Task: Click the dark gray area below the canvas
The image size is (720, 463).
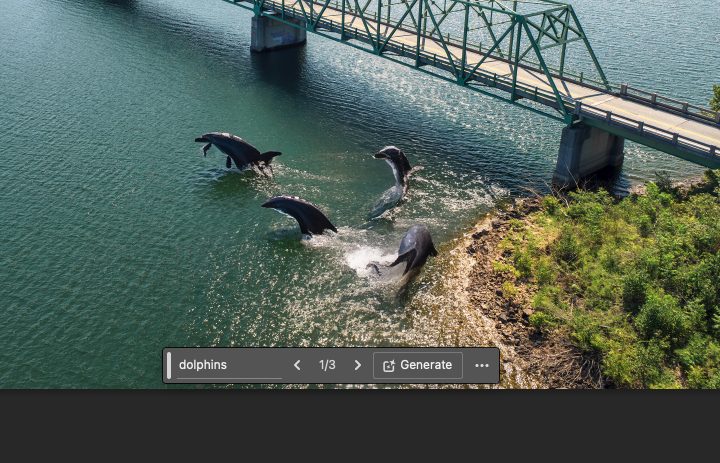Action: pyautogui.click(x=360, y=427)
